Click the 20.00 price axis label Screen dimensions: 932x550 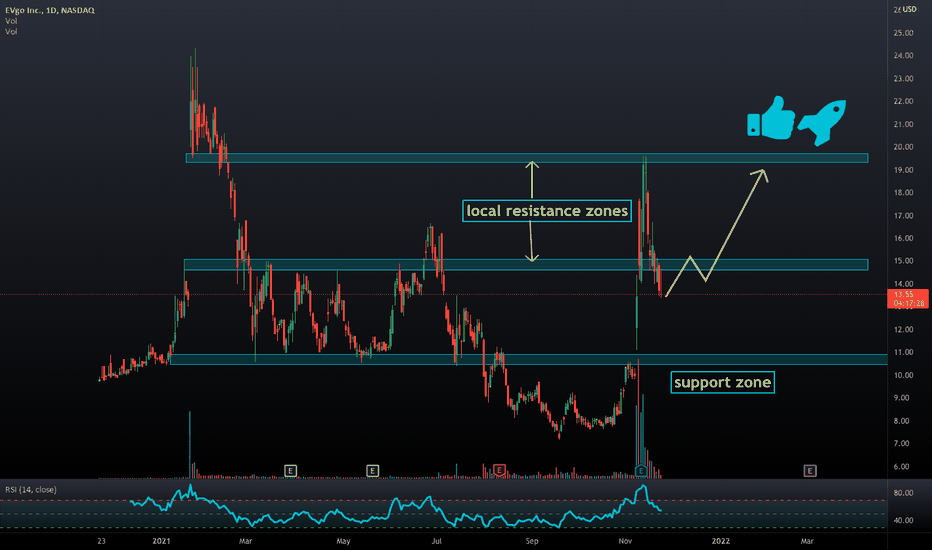[x=903, y=147]
